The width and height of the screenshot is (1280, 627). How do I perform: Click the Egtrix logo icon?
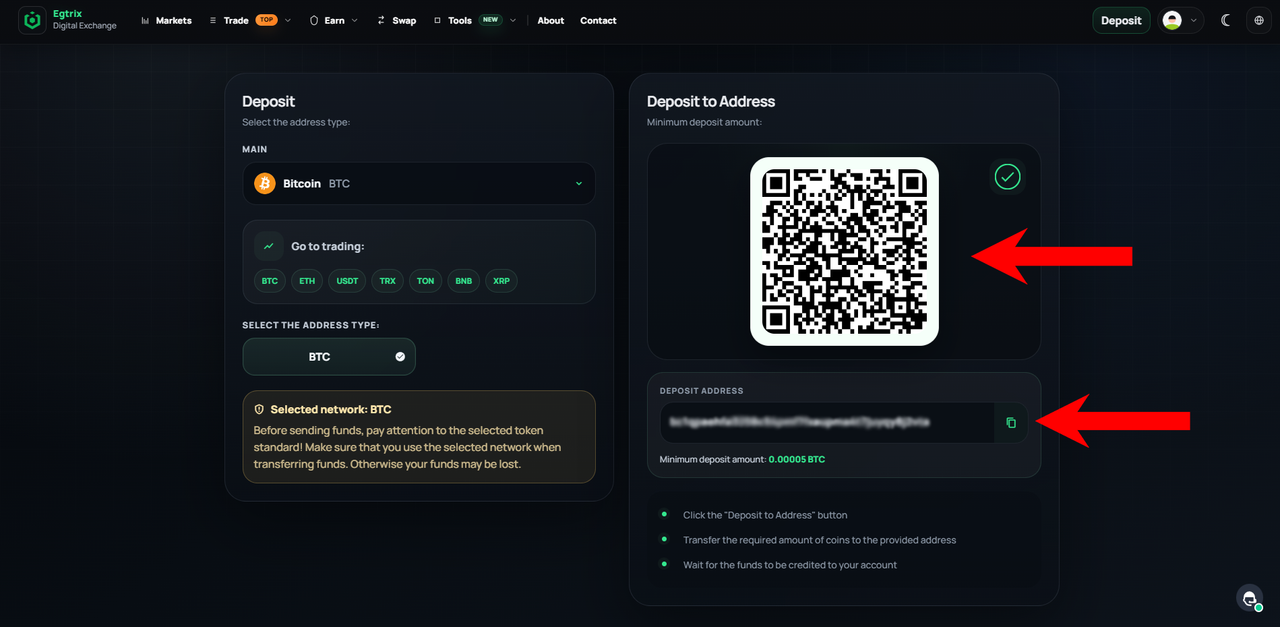[x=32, y=20]
